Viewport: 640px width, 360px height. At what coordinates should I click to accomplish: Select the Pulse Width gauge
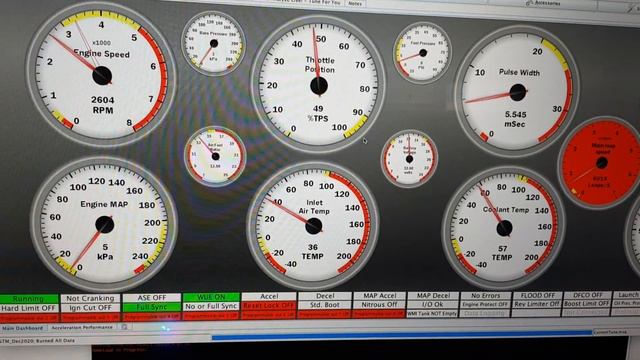coord(517,92)
